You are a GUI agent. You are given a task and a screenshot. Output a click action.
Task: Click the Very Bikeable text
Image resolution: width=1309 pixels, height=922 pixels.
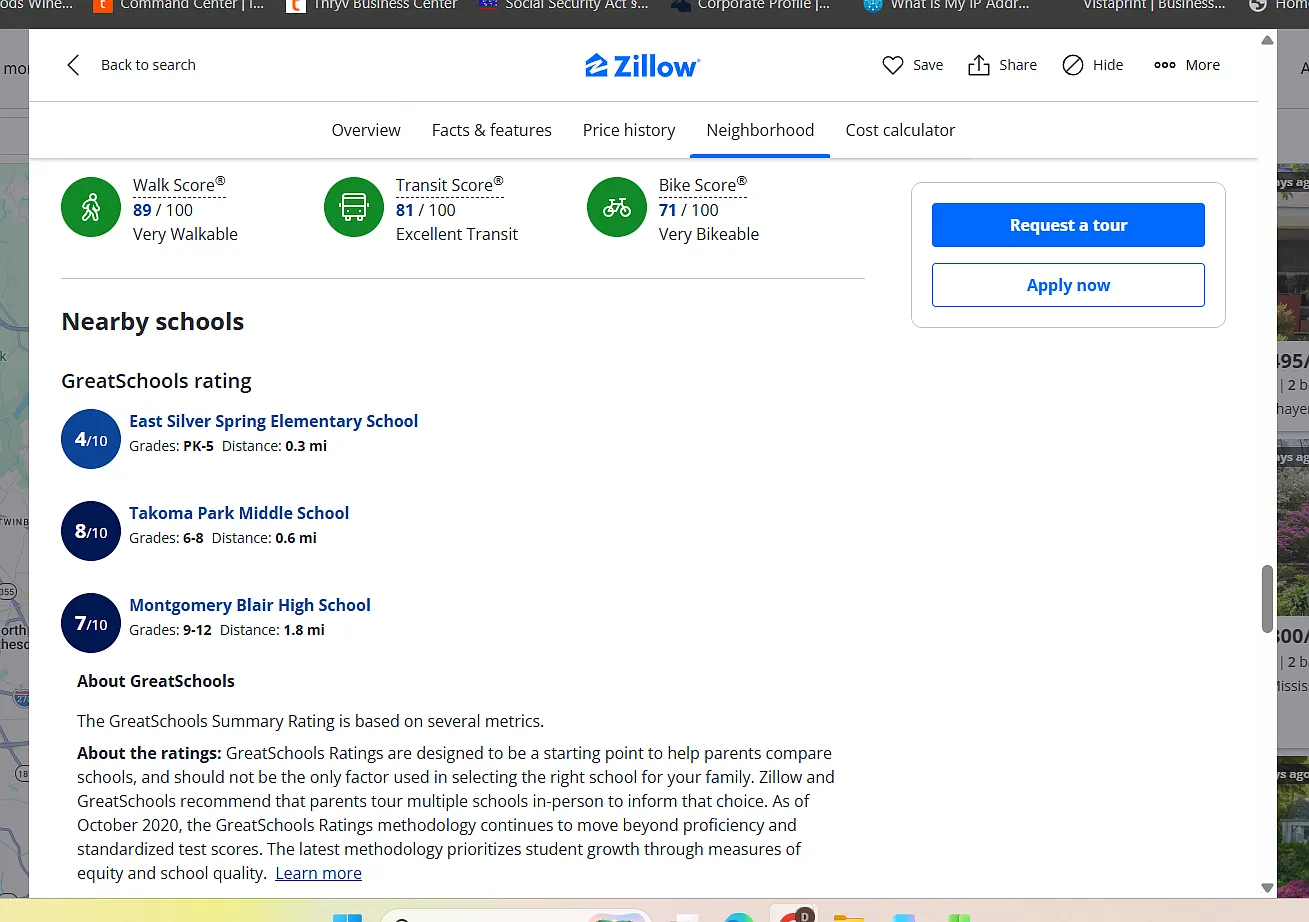pos(709,234)
